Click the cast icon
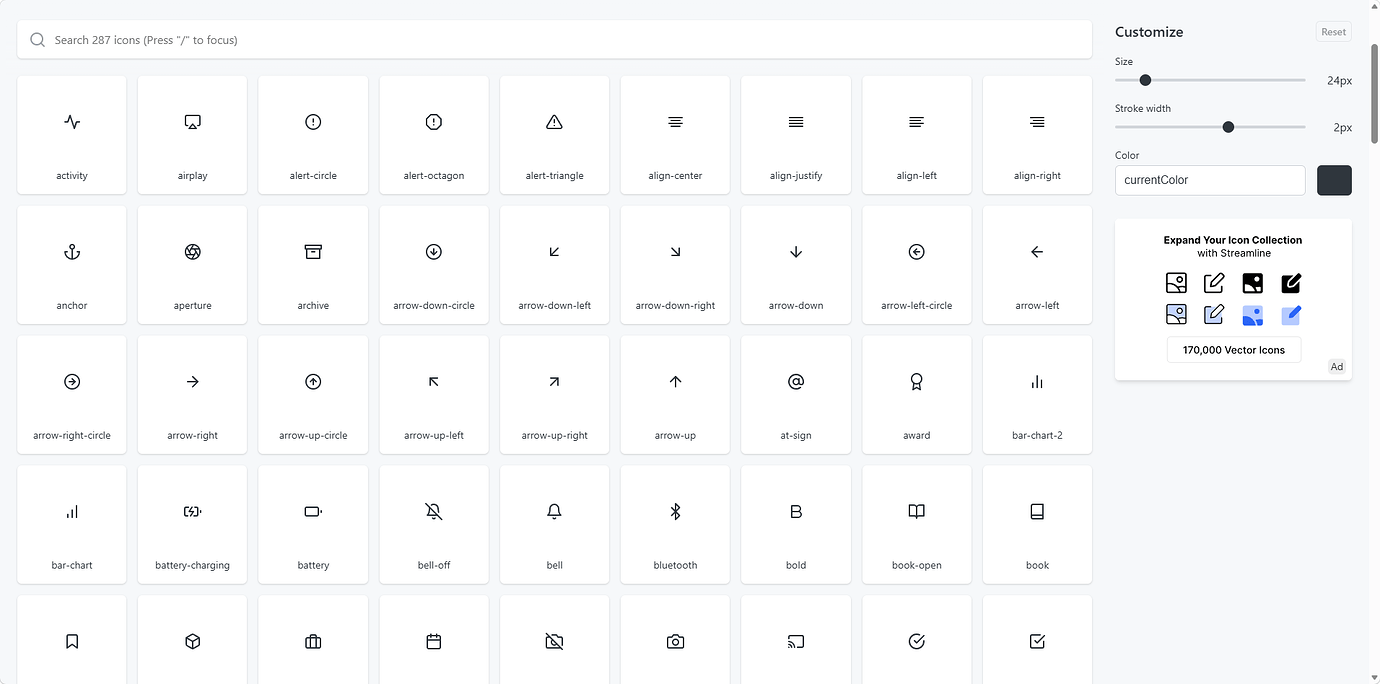Screen dimensions: 1380x684 796,640
